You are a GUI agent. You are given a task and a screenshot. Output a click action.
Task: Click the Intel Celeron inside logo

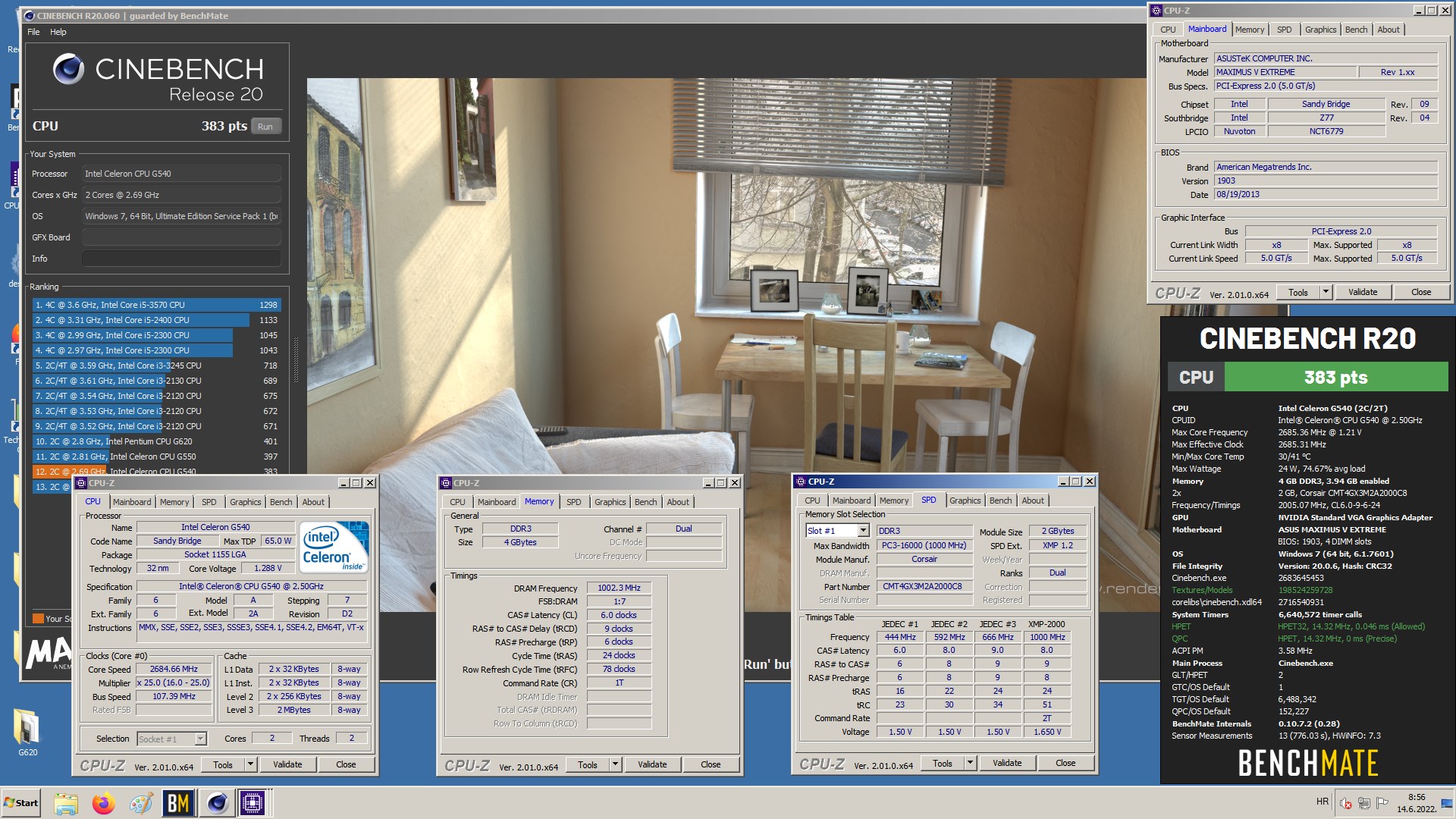[334, 547]
